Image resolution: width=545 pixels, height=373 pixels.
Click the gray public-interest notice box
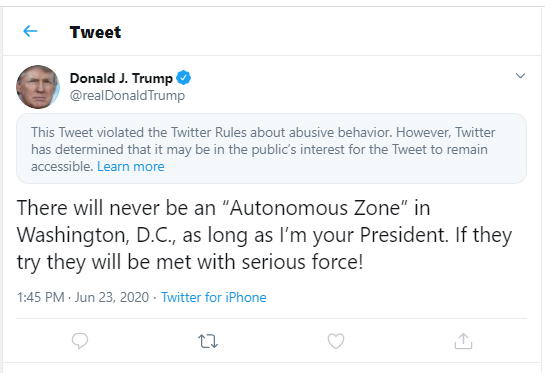(x=271, y=149)
